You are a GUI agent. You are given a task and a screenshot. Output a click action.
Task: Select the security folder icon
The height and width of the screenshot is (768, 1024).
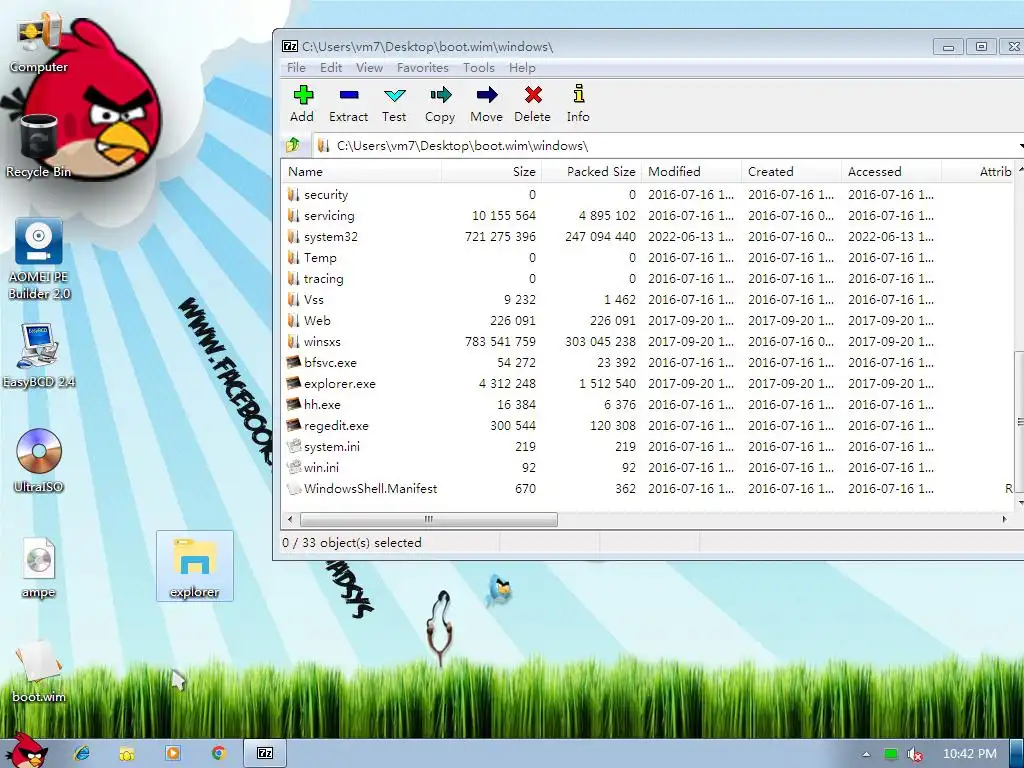coord(293,195)
